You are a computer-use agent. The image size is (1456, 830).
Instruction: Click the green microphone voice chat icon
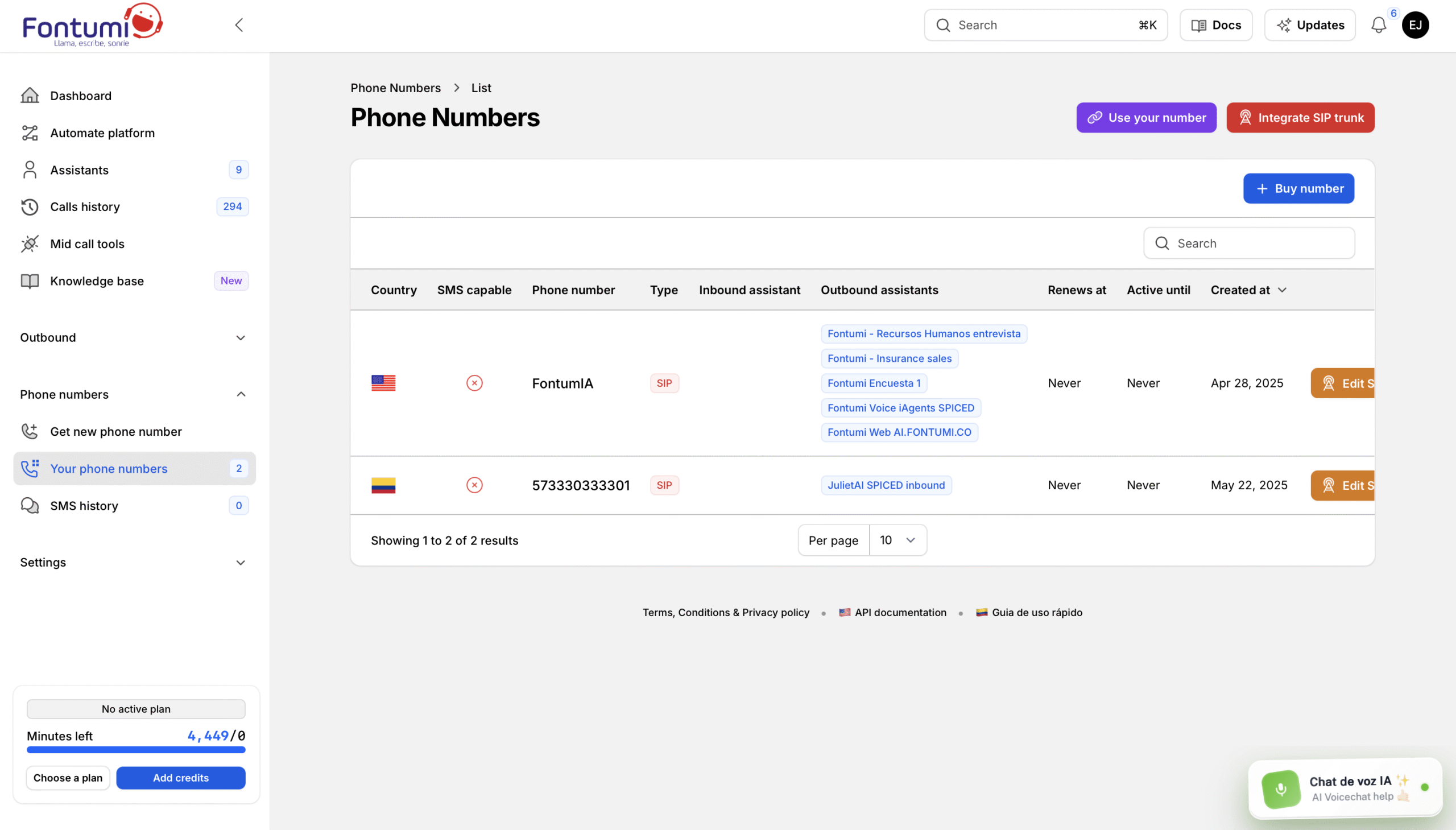[x=1280, y=789]
